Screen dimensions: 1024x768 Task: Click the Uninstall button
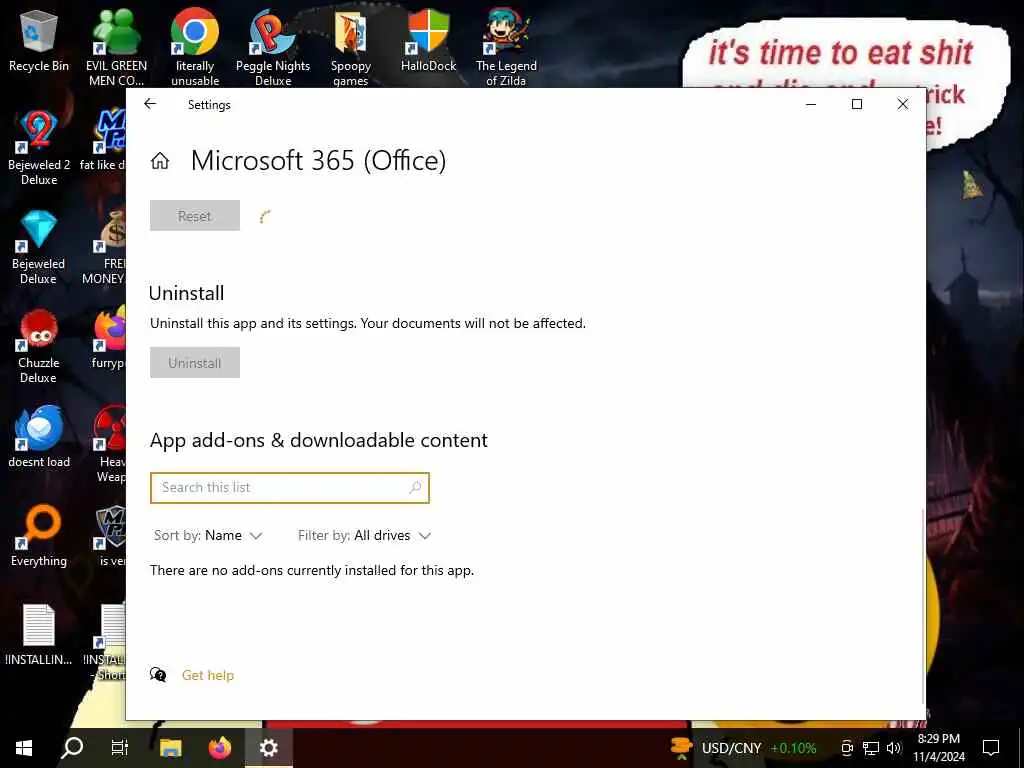click(x=195, y=362)
